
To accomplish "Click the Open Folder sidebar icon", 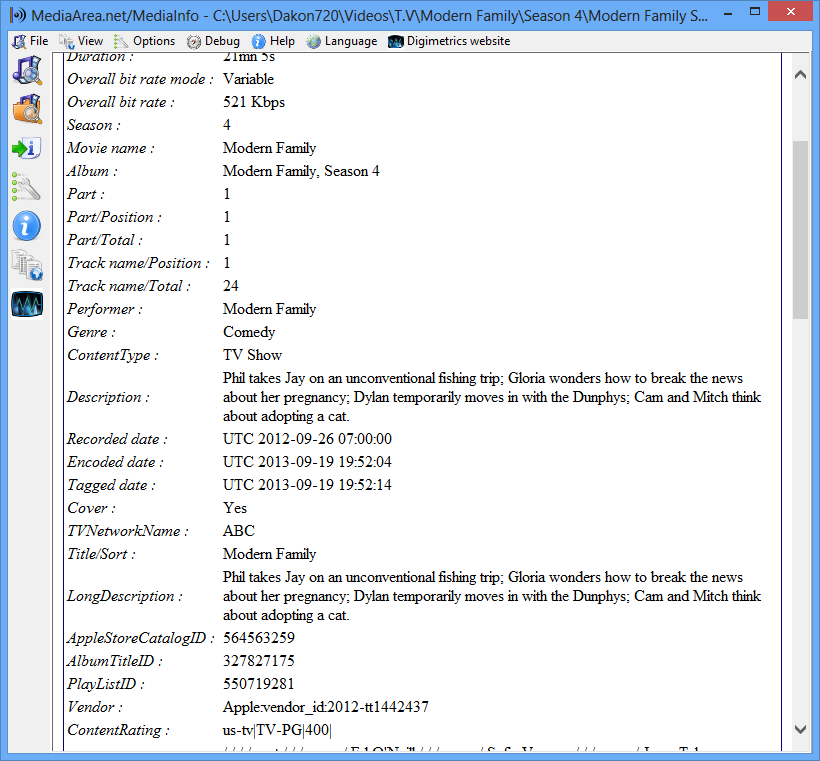I will click(x=27, y=109).
